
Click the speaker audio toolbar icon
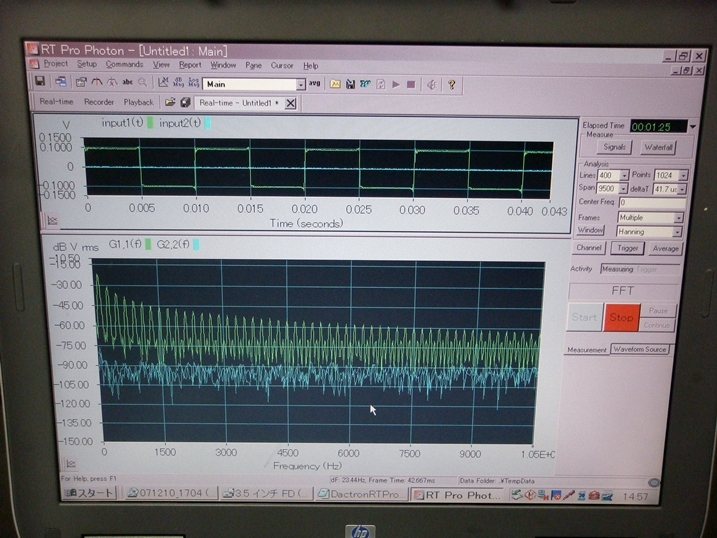tap(431, 85)
